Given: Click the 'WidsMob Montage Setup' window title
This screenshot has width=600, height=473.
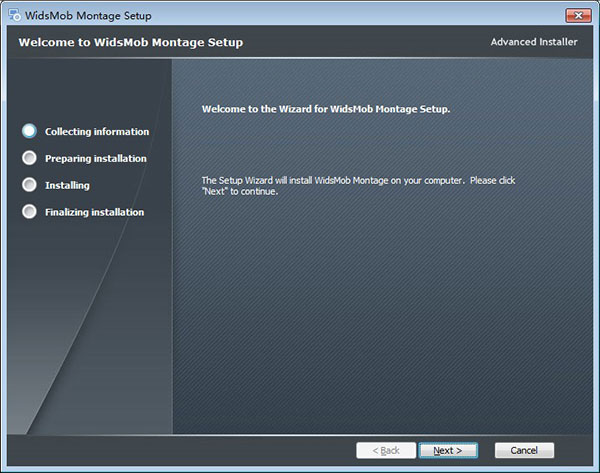Looking at the screenshot, I should coord(88,16).
